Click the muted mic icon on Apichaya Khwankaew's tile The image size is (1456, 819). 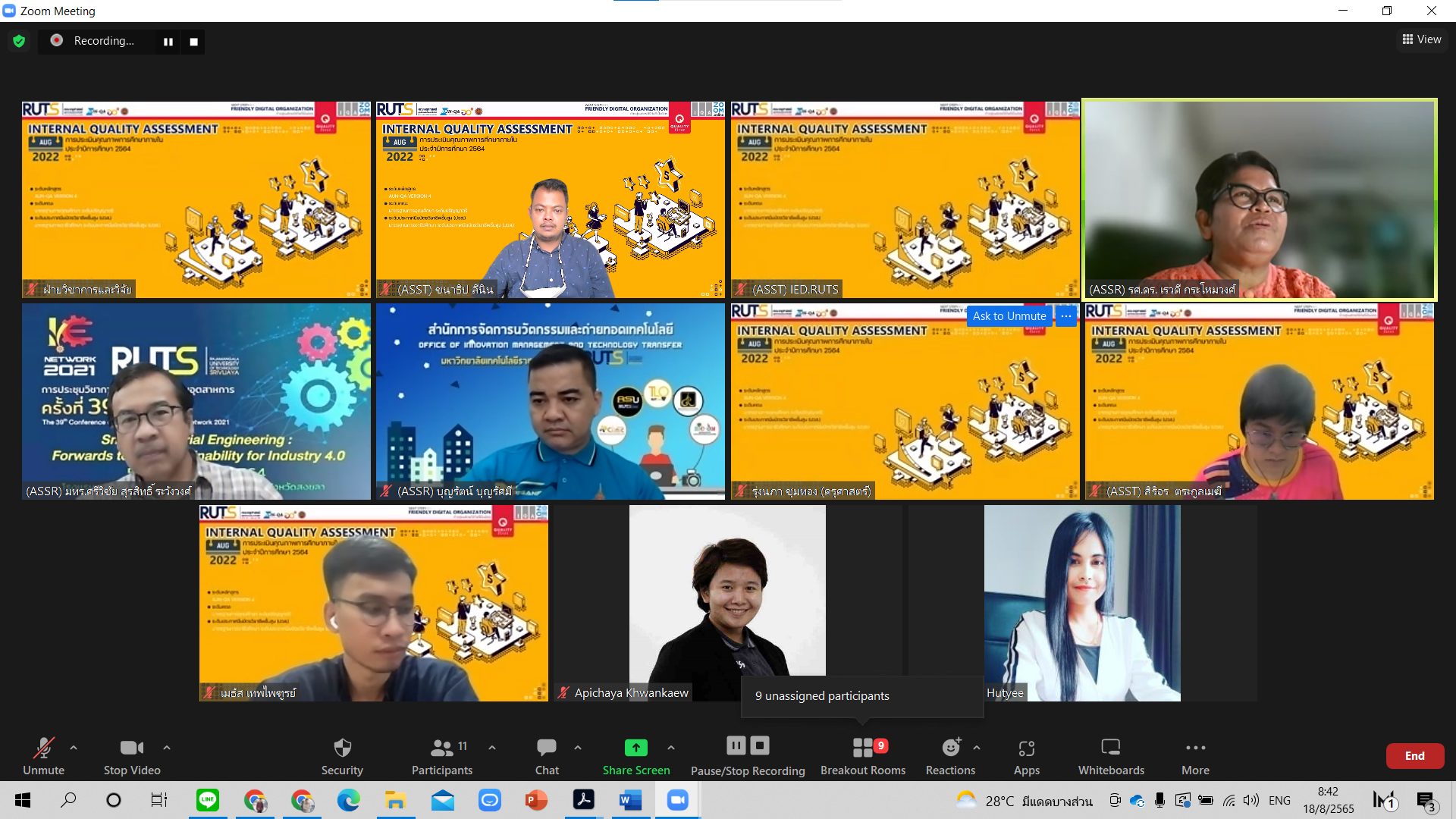coord(563,692)
